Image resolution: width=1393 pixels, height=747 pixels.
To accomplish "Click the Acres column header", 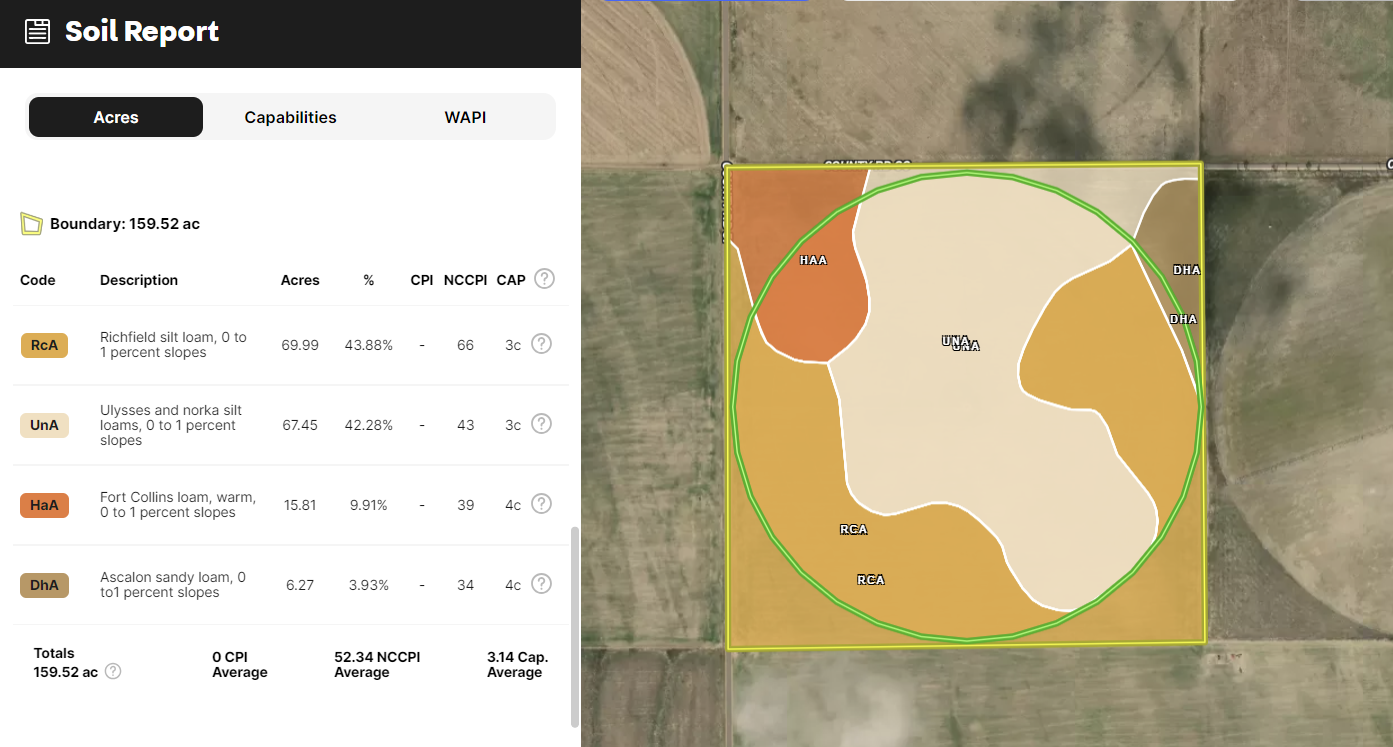I will 300,280.
